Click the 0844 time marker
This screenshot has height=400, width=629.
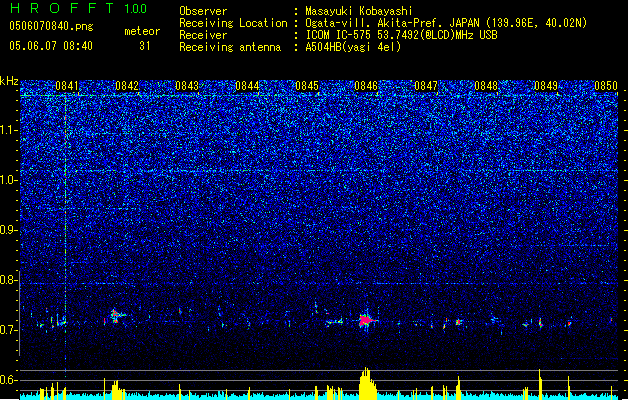[247, 86]
